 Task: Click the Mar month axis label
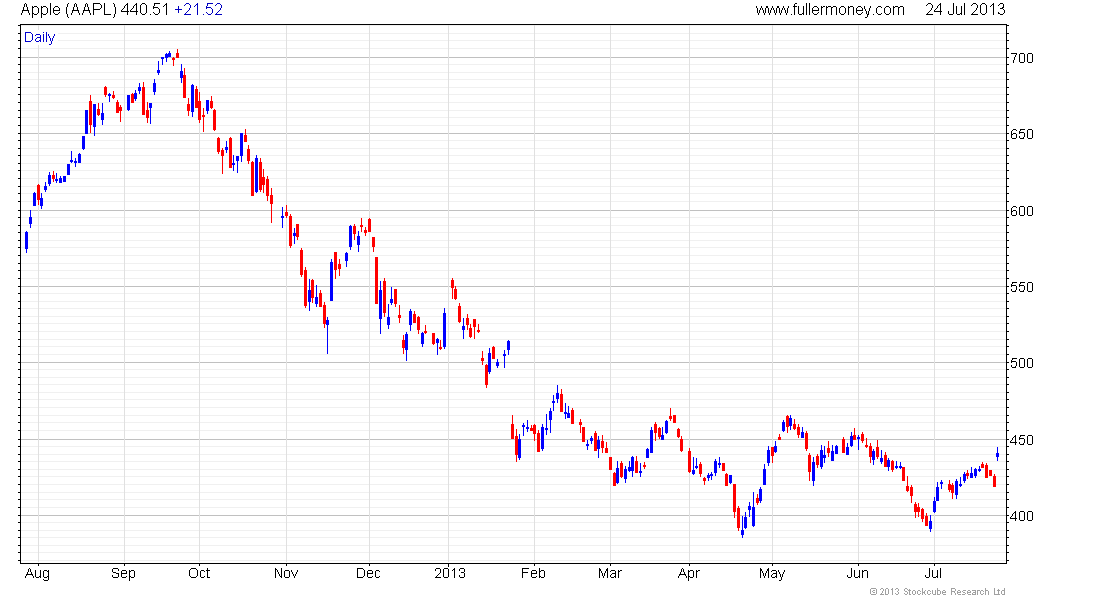pyautogui.click(x=610, y=573)
